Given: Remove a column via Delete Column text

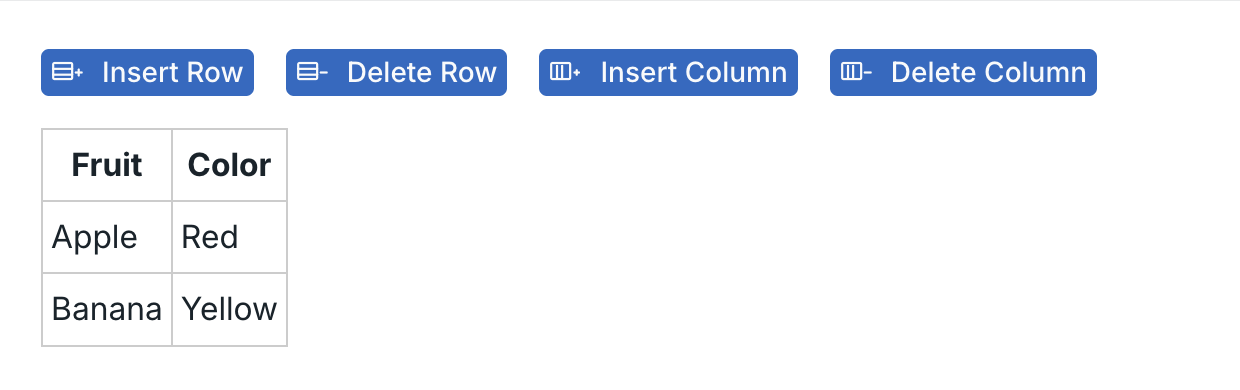Looking at the screenshot, I should [x=988, y=72].
